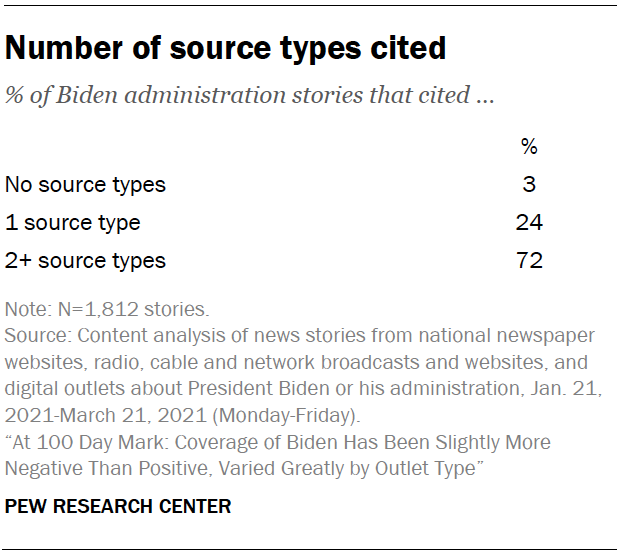
Task: Click the word "Source:" in the footnote
Action: [x=33, y=335]
